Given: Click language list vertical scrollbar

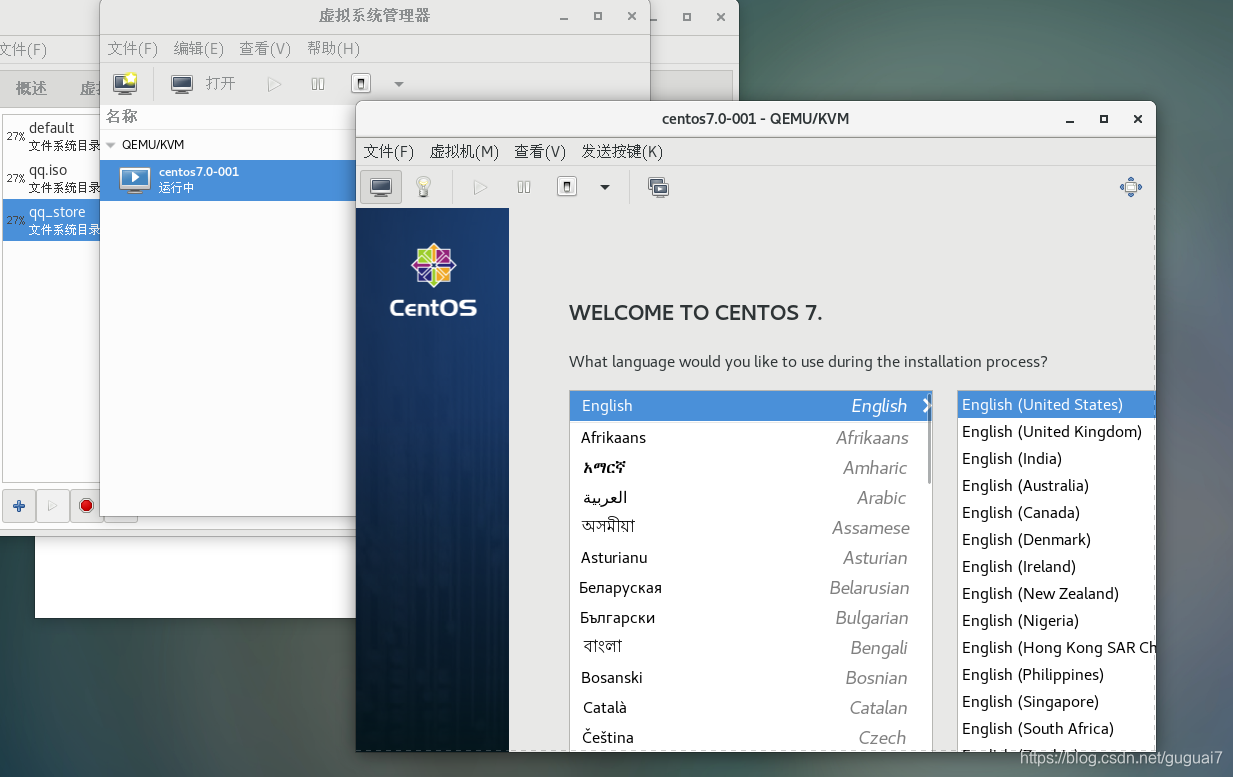Looking at the screenshot, I should click(929, 440).
